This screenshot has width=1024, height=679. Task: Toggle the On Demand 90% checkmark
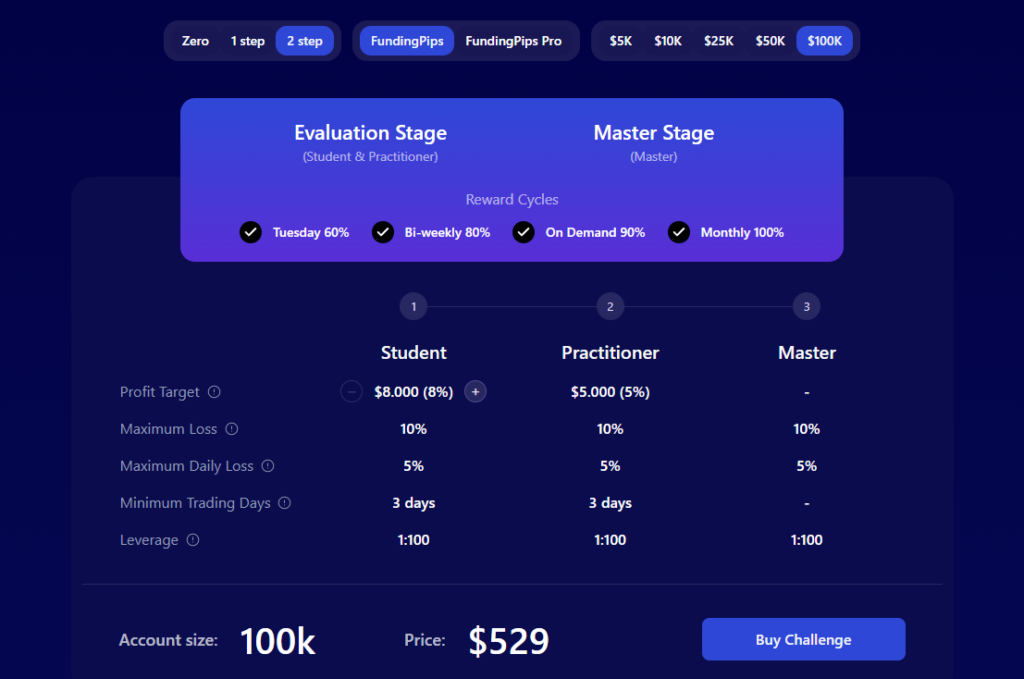(523, 232)
